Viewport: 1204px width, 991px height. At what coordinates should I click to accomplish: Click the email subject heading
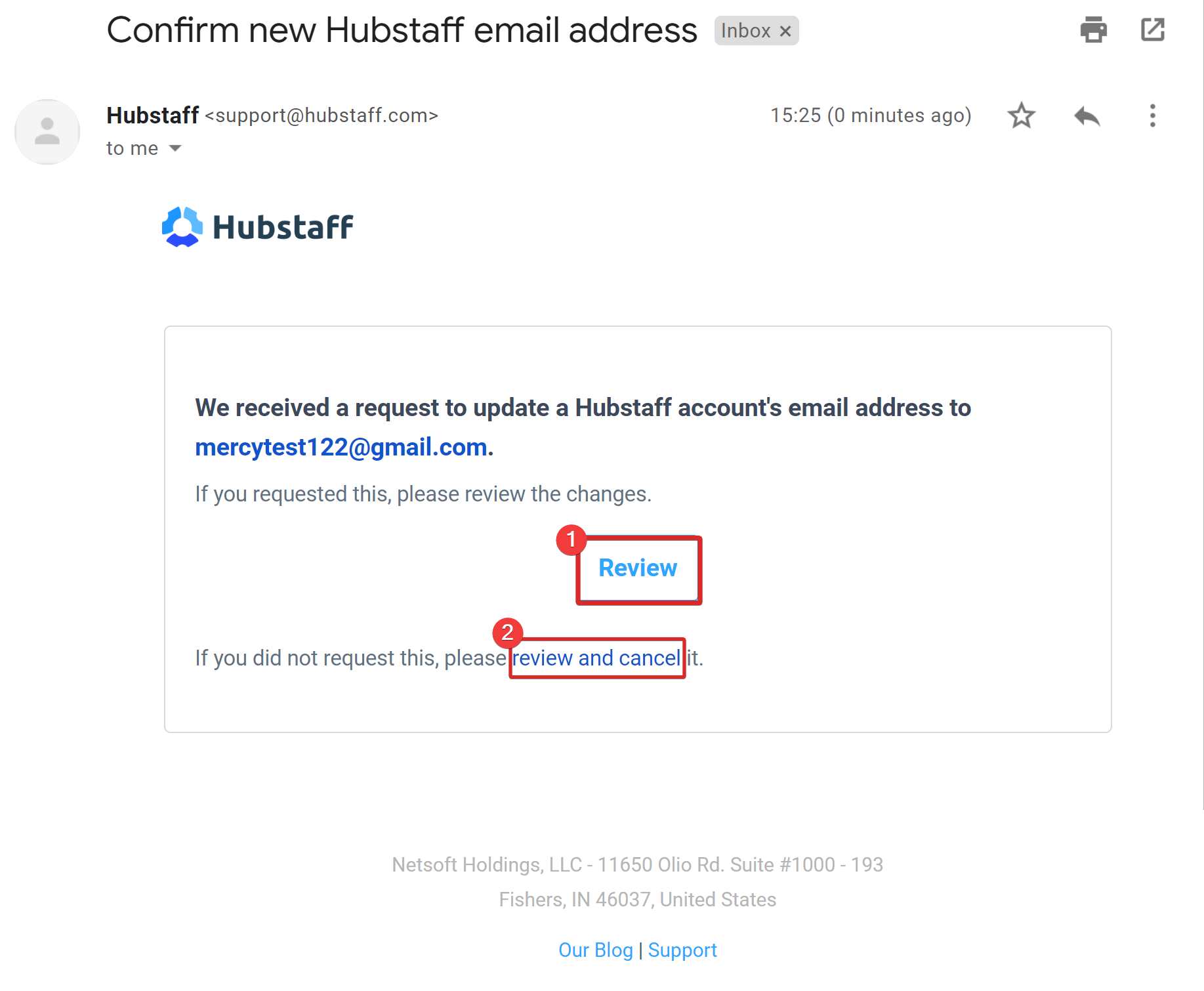click(402, 30)
